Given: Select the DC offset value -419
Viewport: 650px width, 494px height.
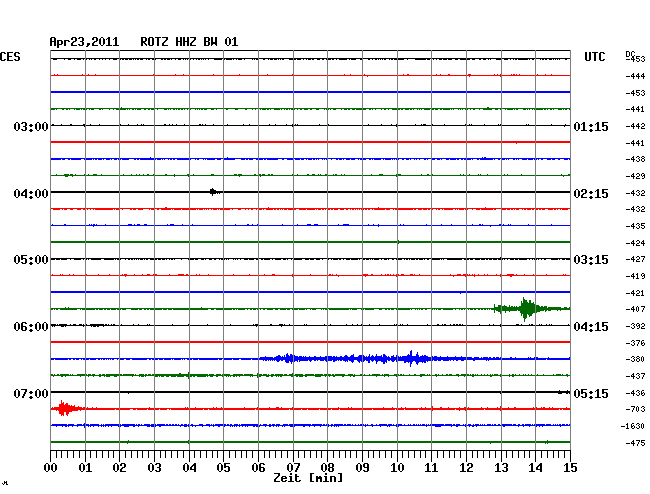Looking at the screenshot, I should [635, 276].
